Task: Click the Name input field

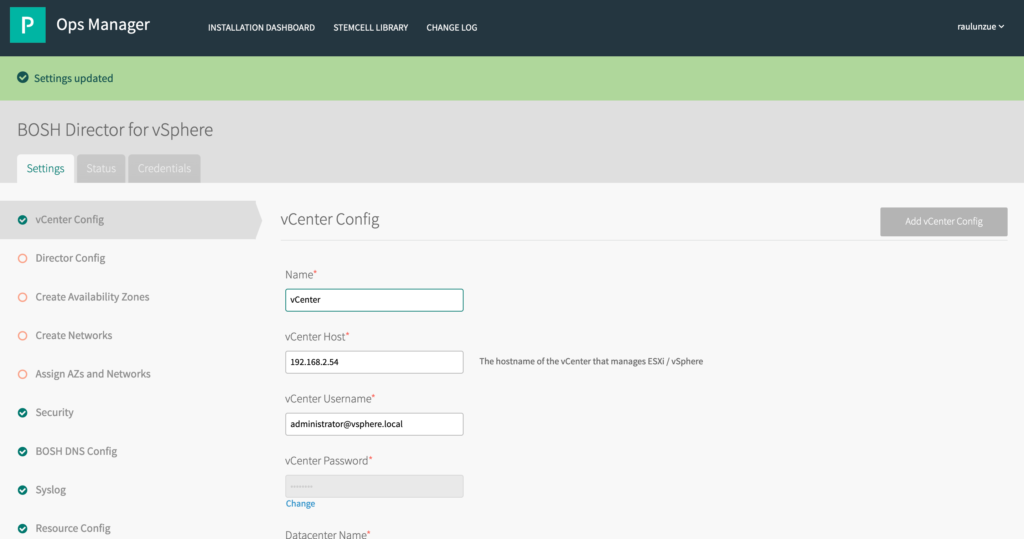Action: [374, 300]
